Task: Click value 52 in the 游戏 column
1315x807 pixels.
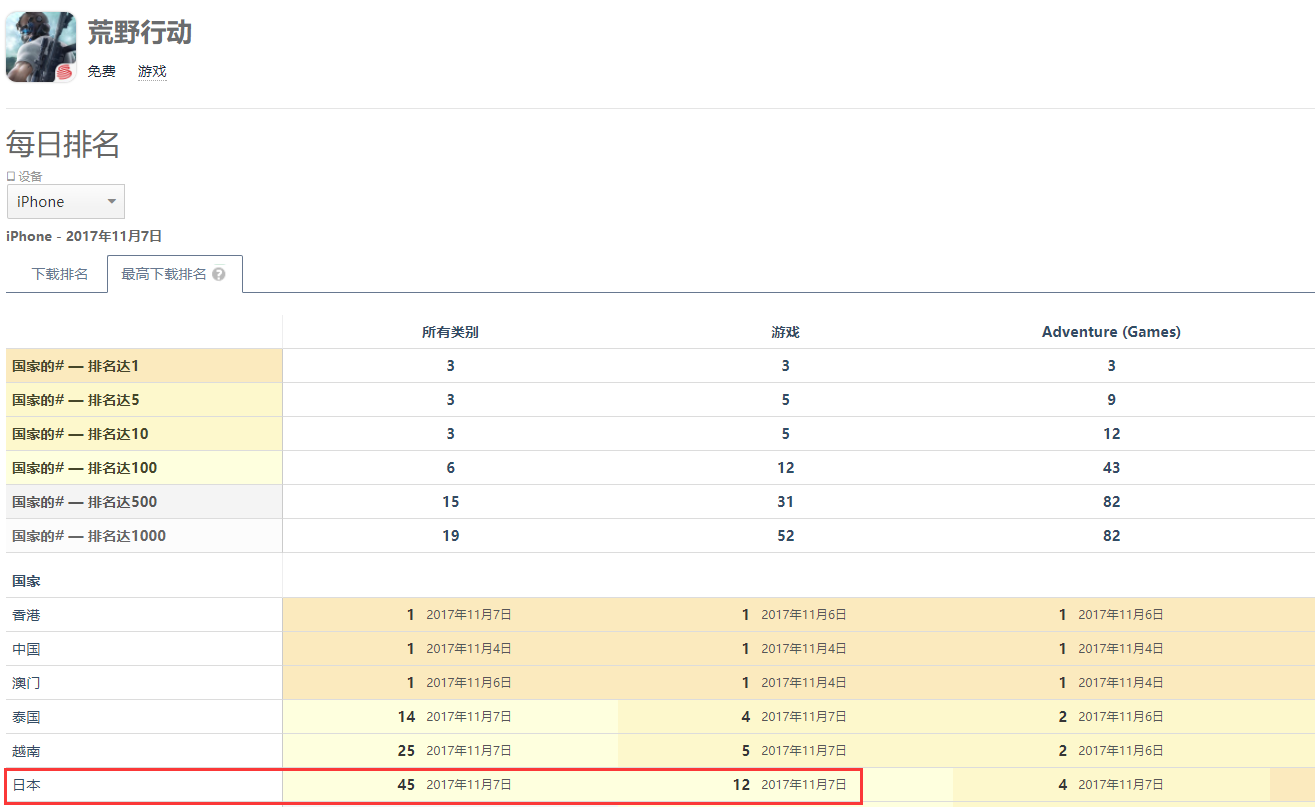Action: (785, 536)
